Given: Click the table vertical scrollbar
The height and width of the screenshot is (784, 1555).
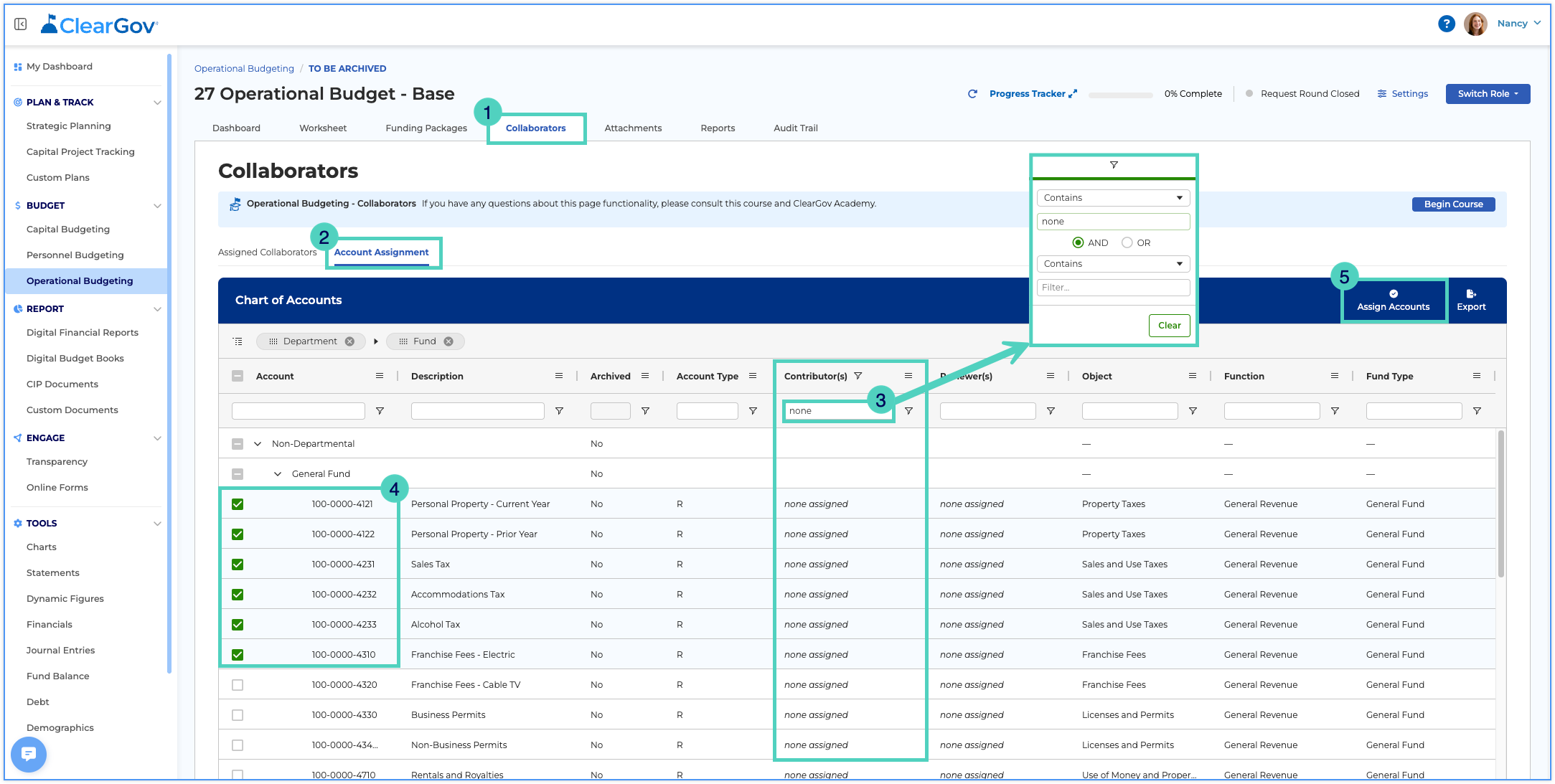Looking at the screenshot, I should pos(1500,504).
